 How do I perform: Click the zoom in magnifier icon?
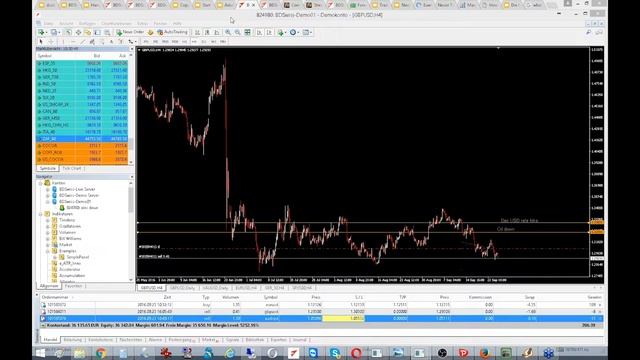(x=228, y=32)
